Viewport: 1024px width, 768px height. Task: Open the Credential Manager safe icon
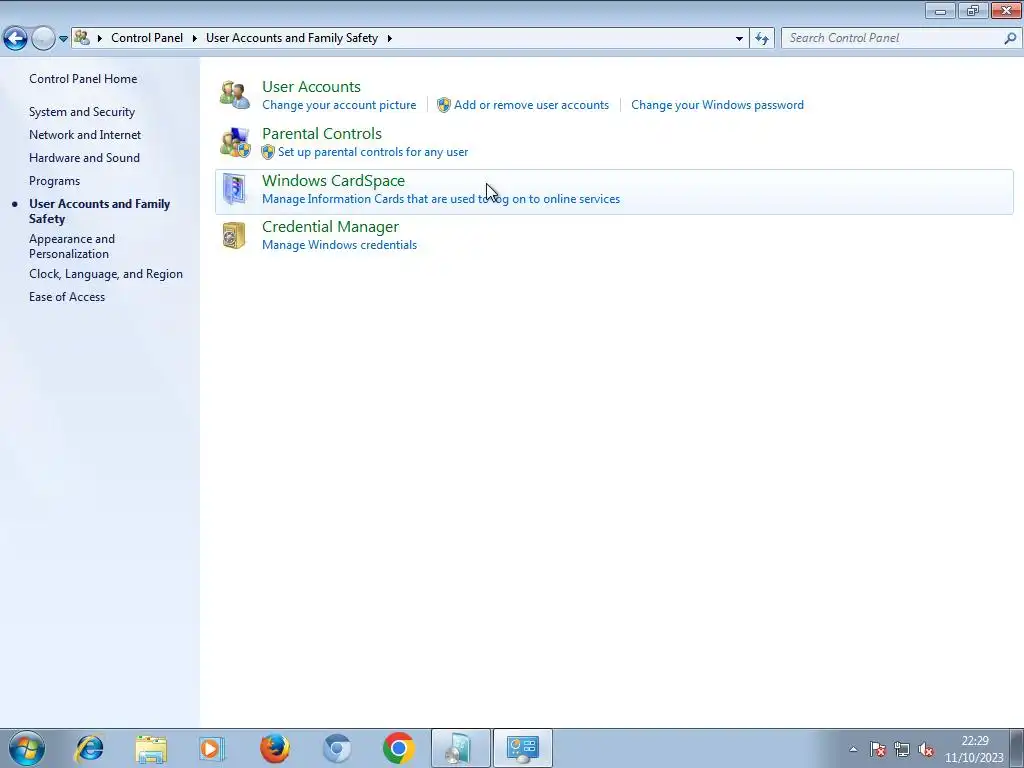tap(234, 236)
